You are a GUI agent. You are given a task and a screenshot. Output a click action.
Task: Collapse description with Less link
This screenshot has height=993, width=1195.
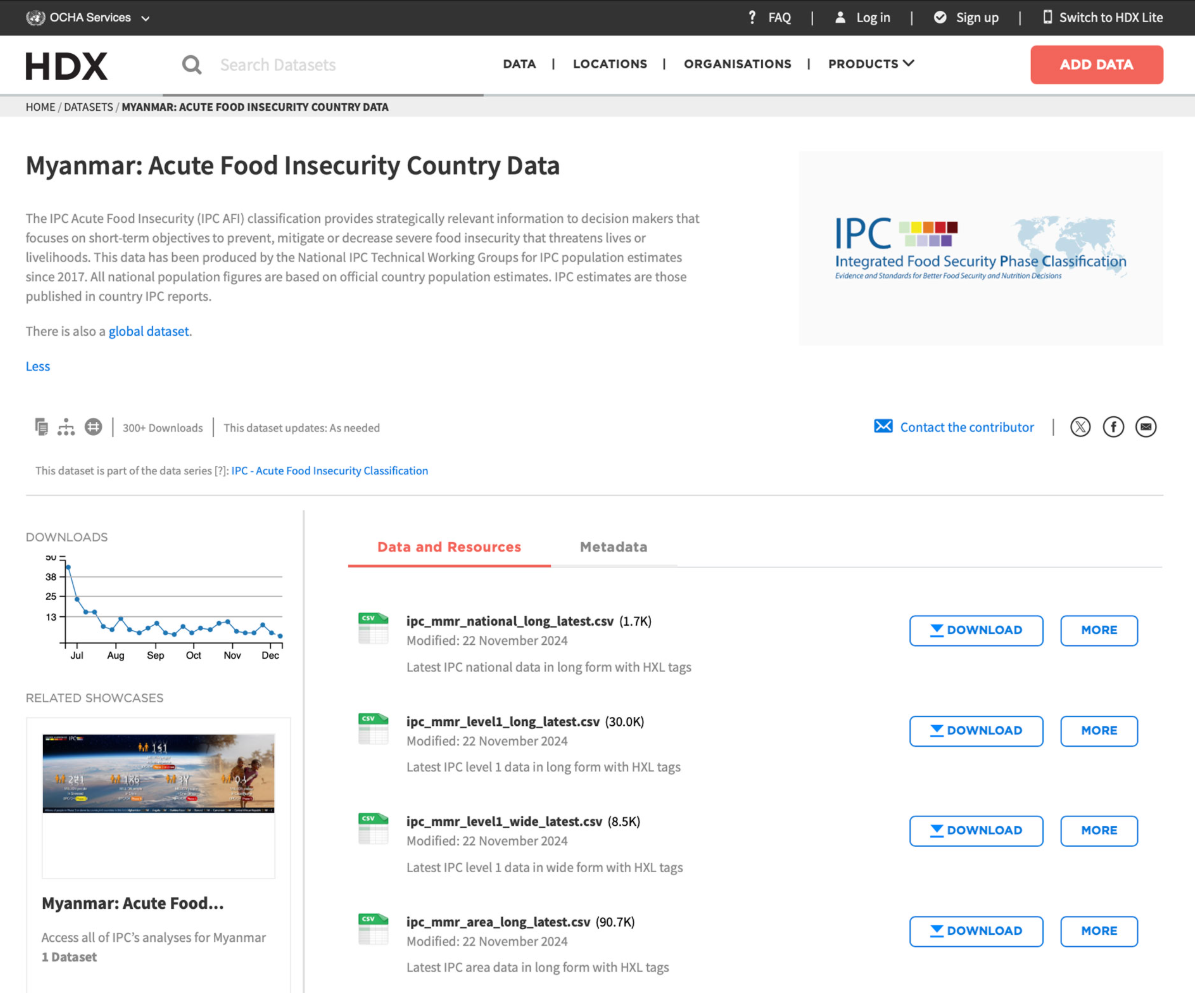point(38,366)
